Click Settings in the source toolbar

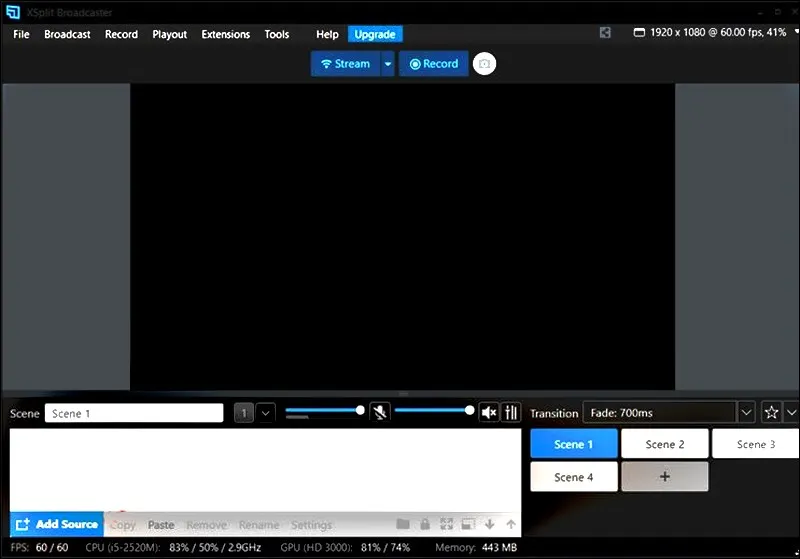pyautogui.click(x=311, y=525)
